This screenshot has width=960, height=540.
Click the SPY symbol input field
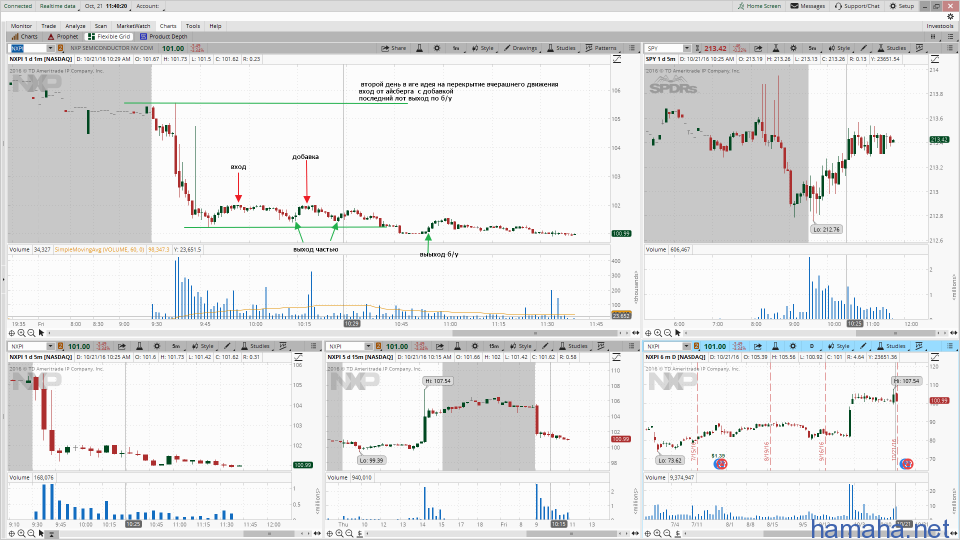(663, 48)
